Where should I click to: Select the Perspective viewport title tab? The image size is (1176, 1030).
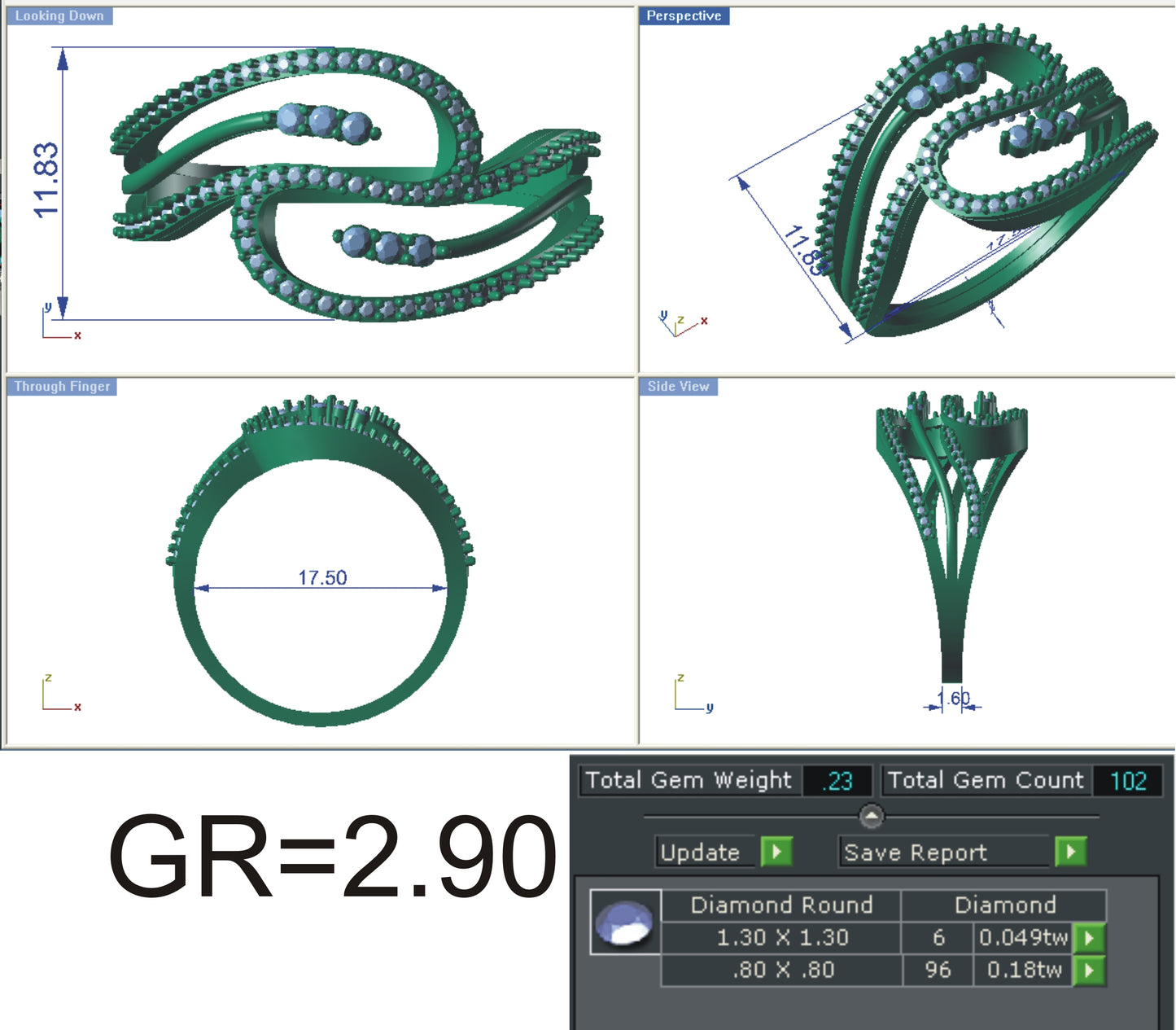684,15
